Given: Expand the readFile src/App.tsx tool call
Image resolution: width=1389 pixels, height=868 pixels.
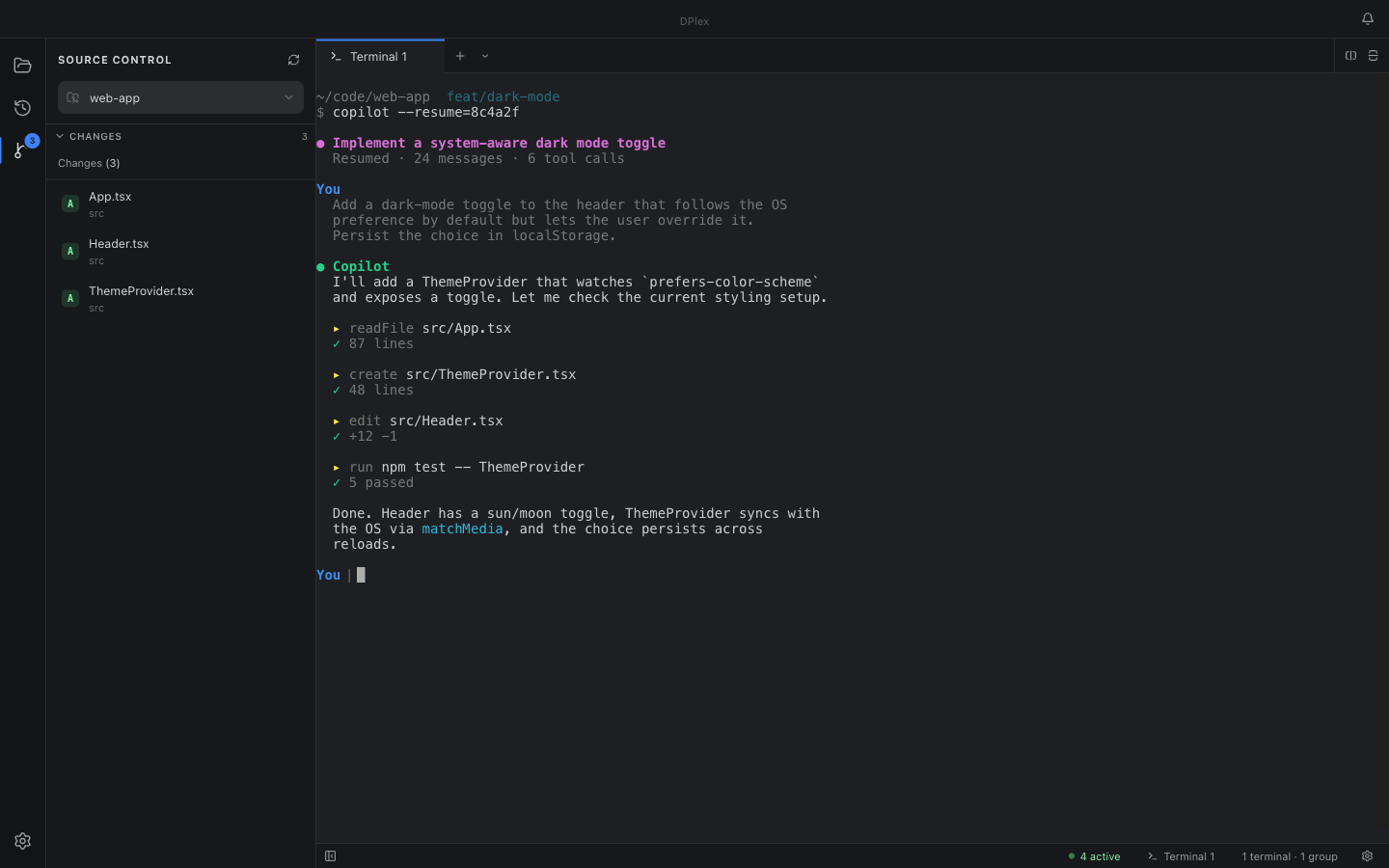Looking at the screenshot, I should tap(422, 328).
